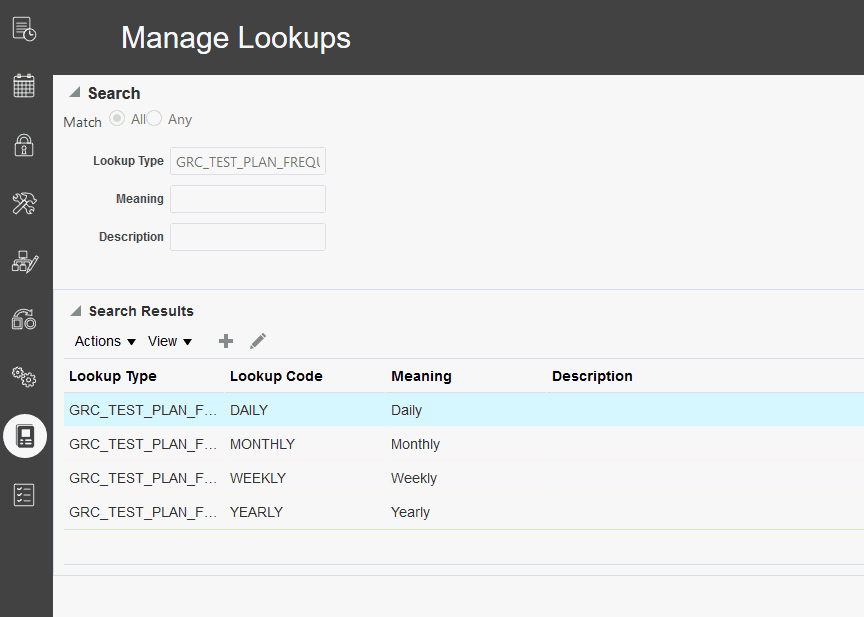Screen dimensions: 864x617
Task: Click the pencil edit icon
Action: point(258,341)
